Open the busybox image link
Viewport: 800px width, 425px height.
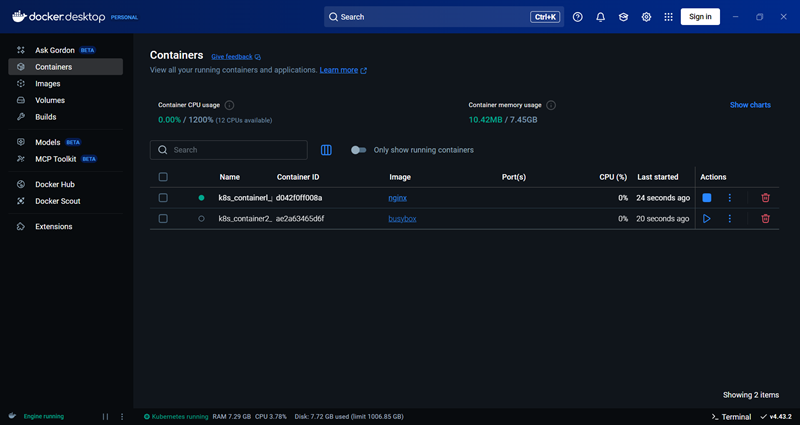[x=402, y=219]
